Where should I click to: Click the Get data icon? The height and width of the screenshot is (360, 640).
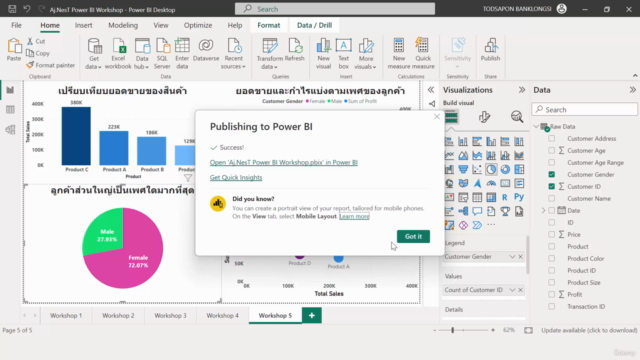click(94, 46)
